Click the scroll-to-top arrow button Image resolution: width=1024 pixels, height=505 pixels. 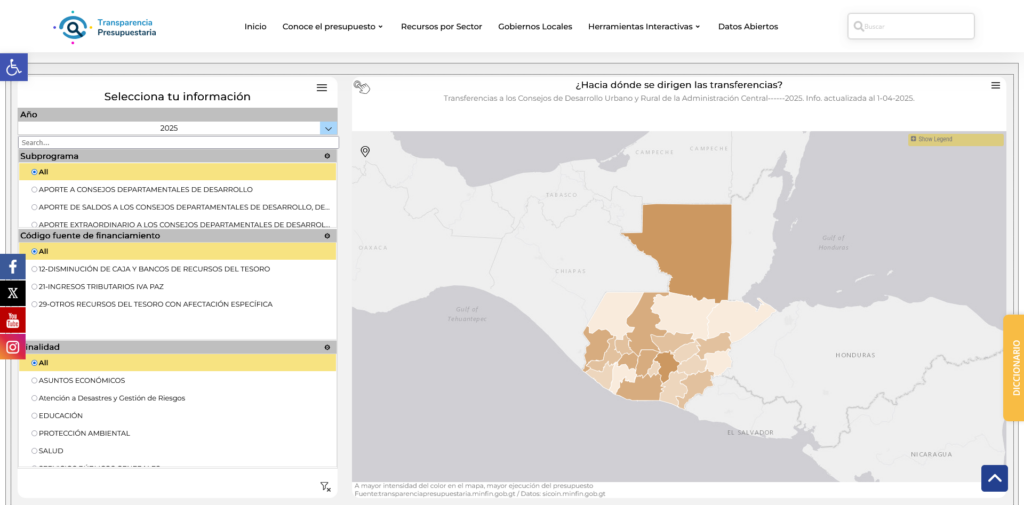click(994, 478)
